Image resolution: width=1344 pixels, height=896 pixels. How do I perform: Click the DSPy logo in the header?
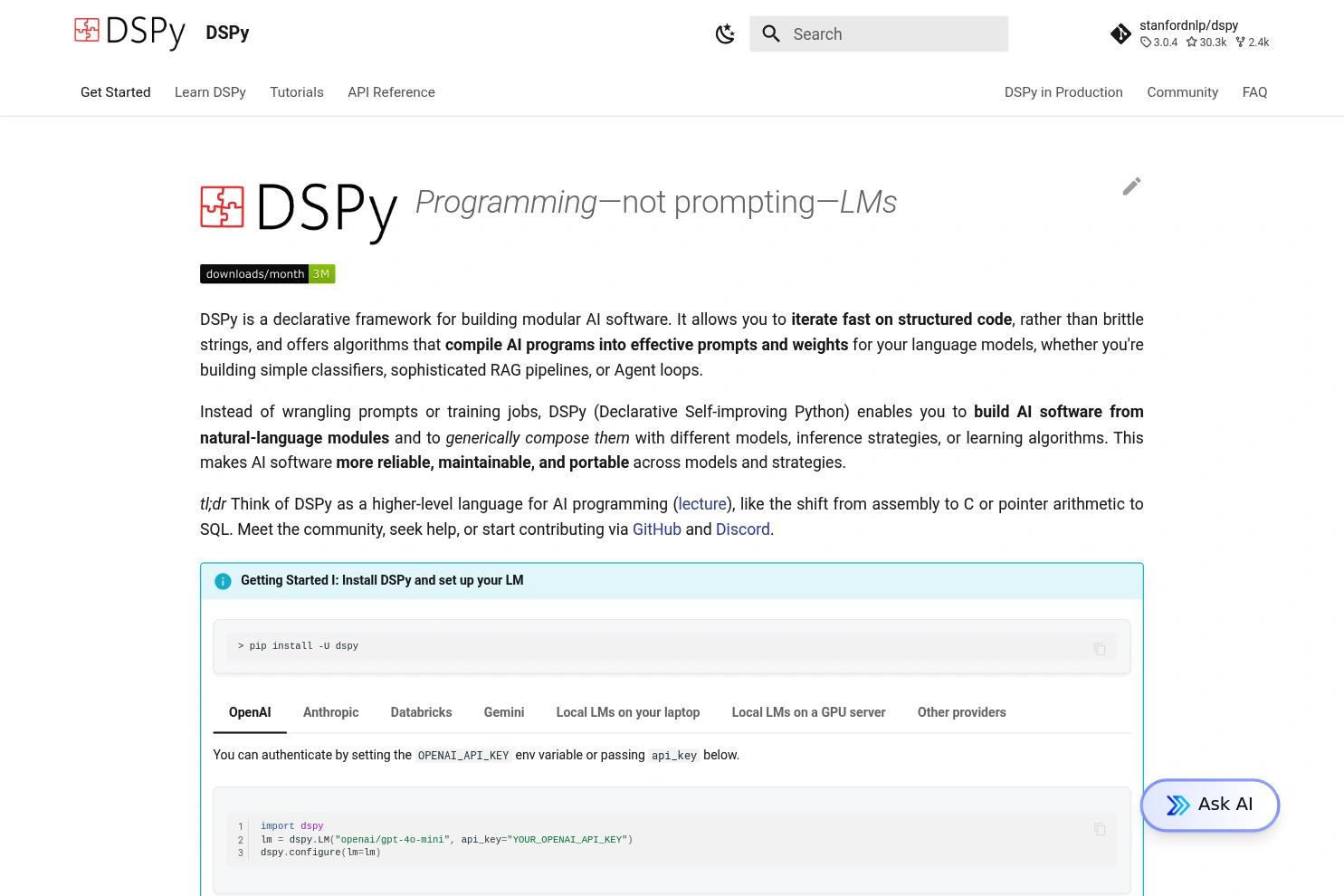129,33
